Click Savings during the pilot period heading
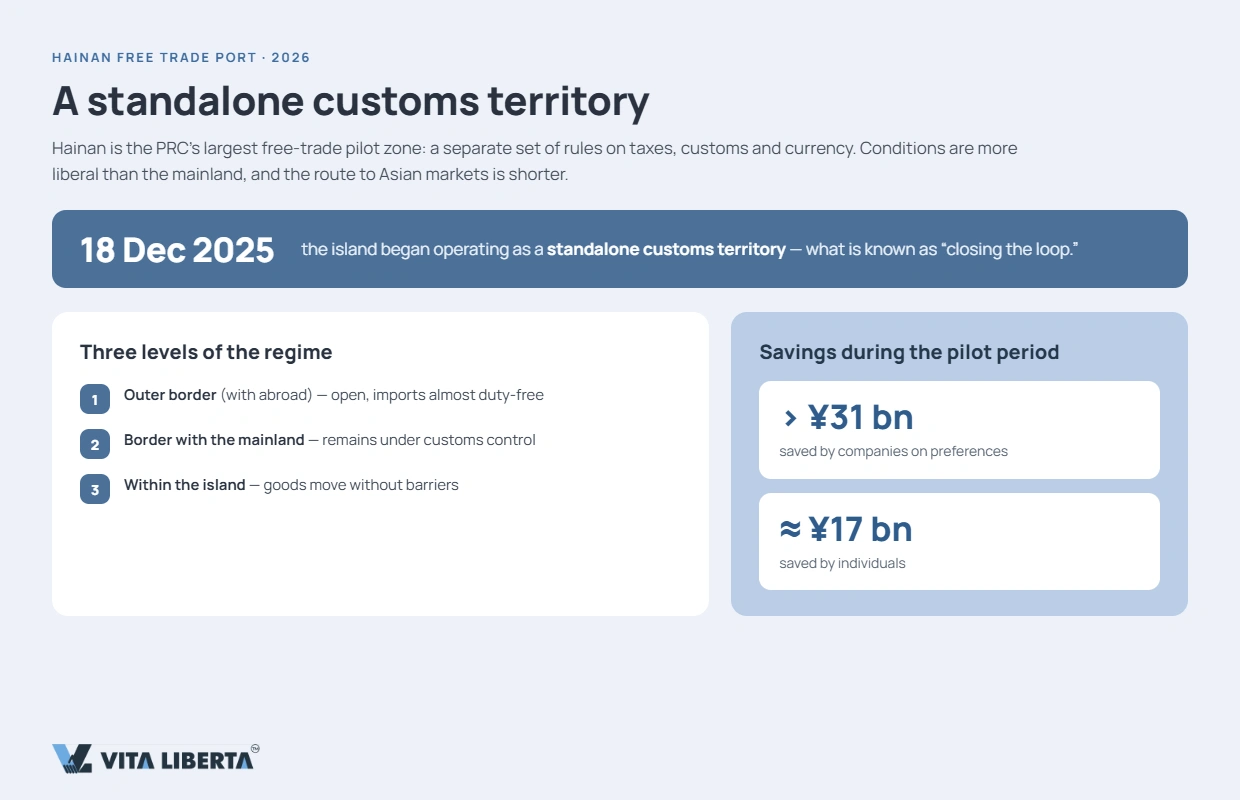Viewport: 1240px width, 800px height. pos(909,352)
